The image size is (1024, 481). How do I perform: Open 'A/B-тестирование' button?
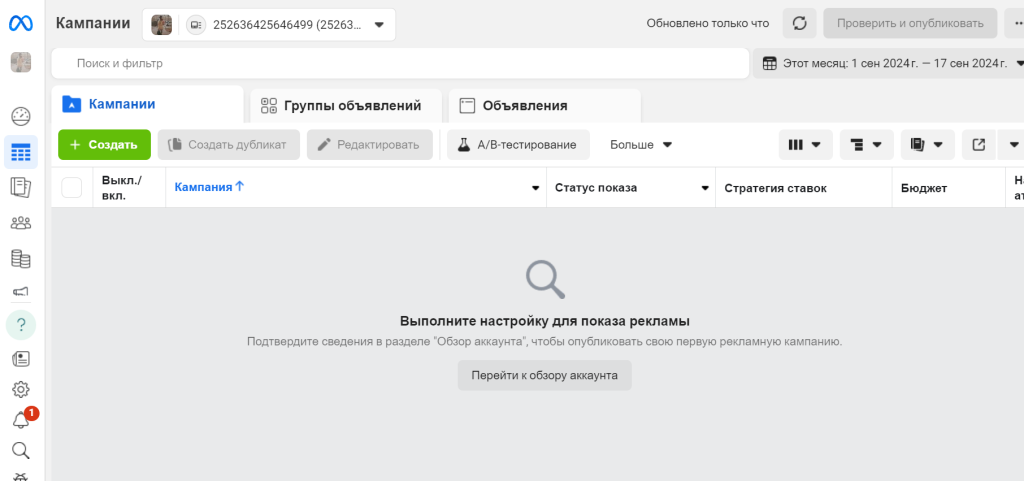click(x=519, y=145)
